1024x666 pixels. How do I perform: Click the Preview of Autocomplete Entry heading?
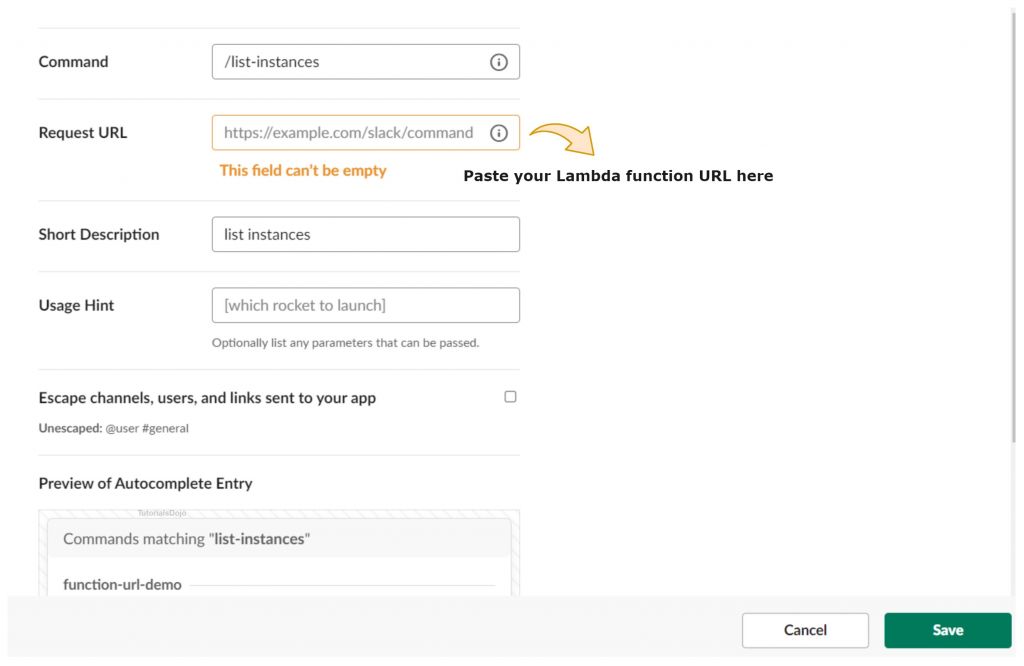pyautogui.click(x=145, y=483)
